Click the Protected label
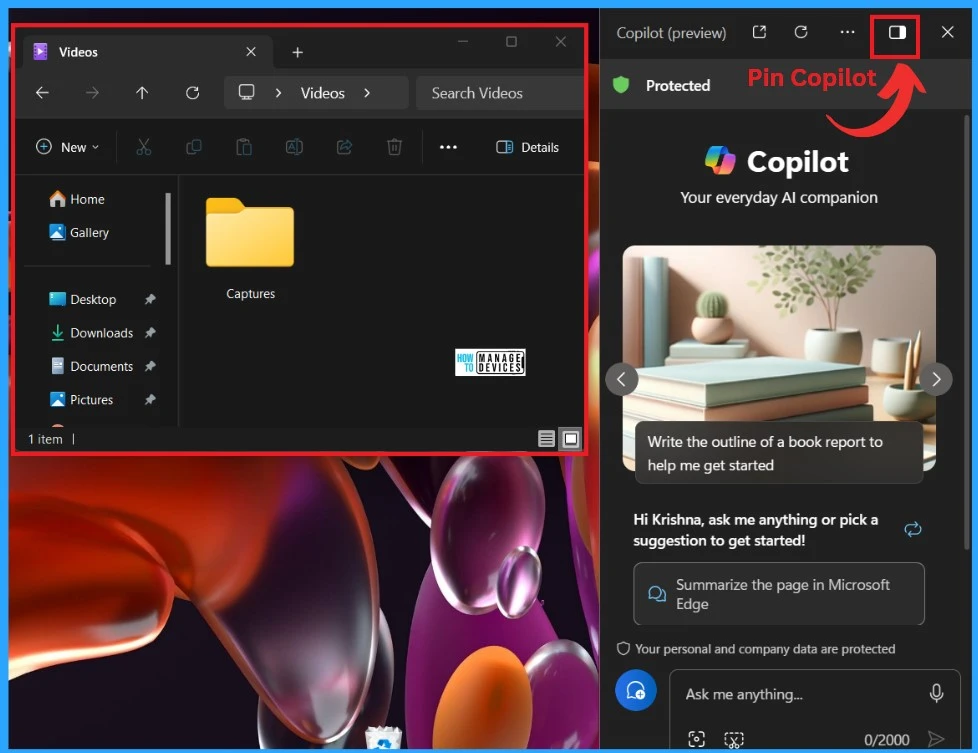This screenshot has width=978, height=753. point(678,85)
